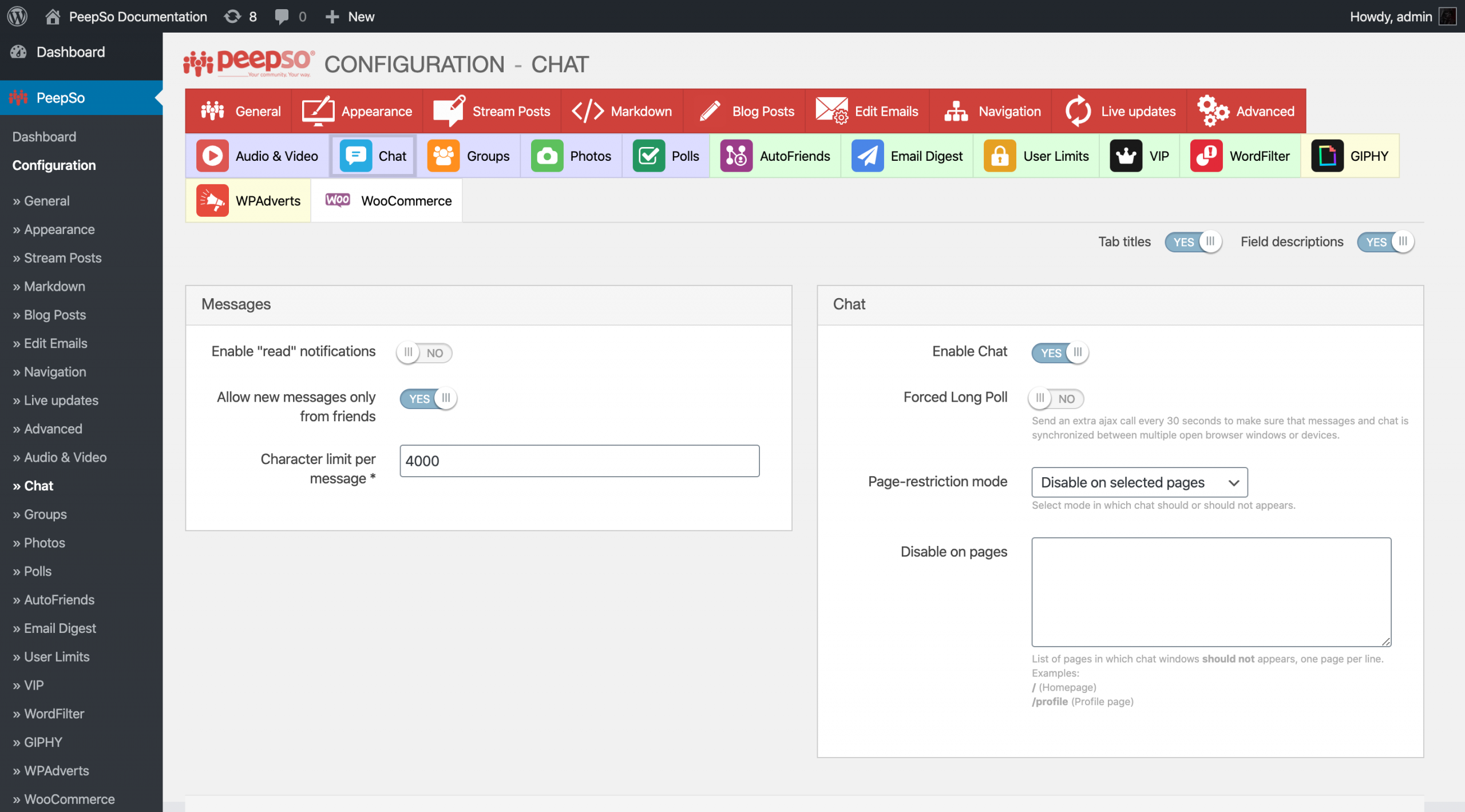The width and height of the screenshot is (1465, 812).
Task: Select the Stream Posts icon
Action: 449,111
